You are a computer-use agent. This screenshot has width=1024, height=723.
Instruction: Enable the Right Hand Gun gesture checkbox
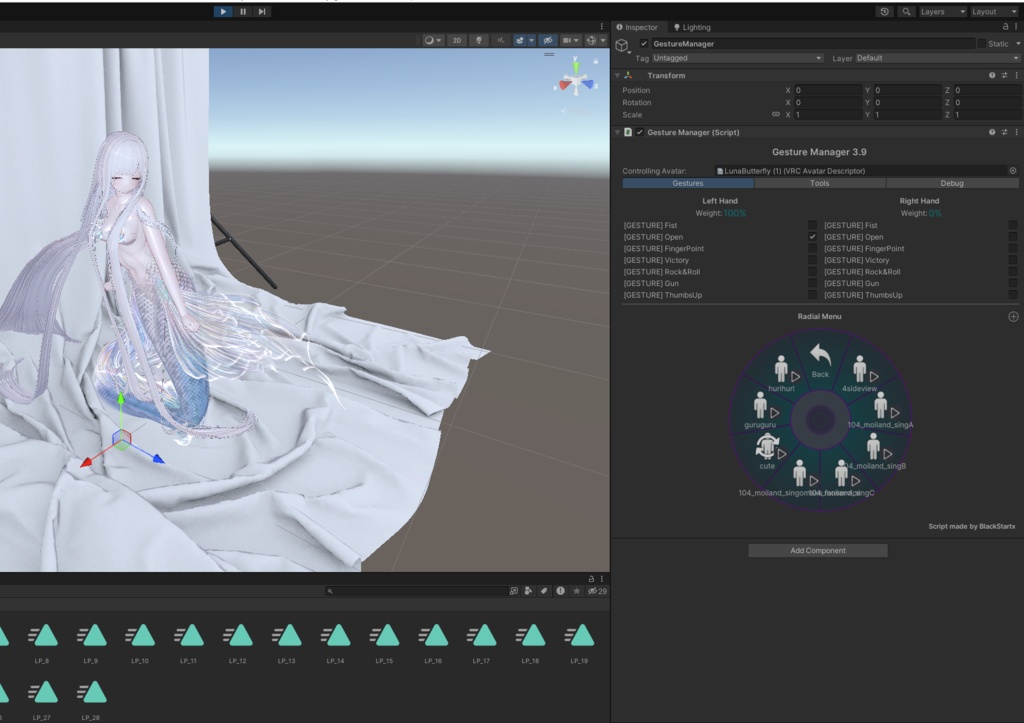click(x=1013, y=283)
